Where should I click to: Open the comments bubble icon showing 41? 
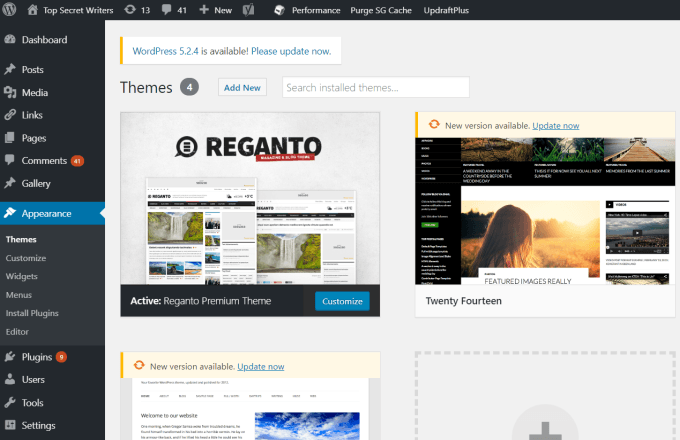point(166,10)
